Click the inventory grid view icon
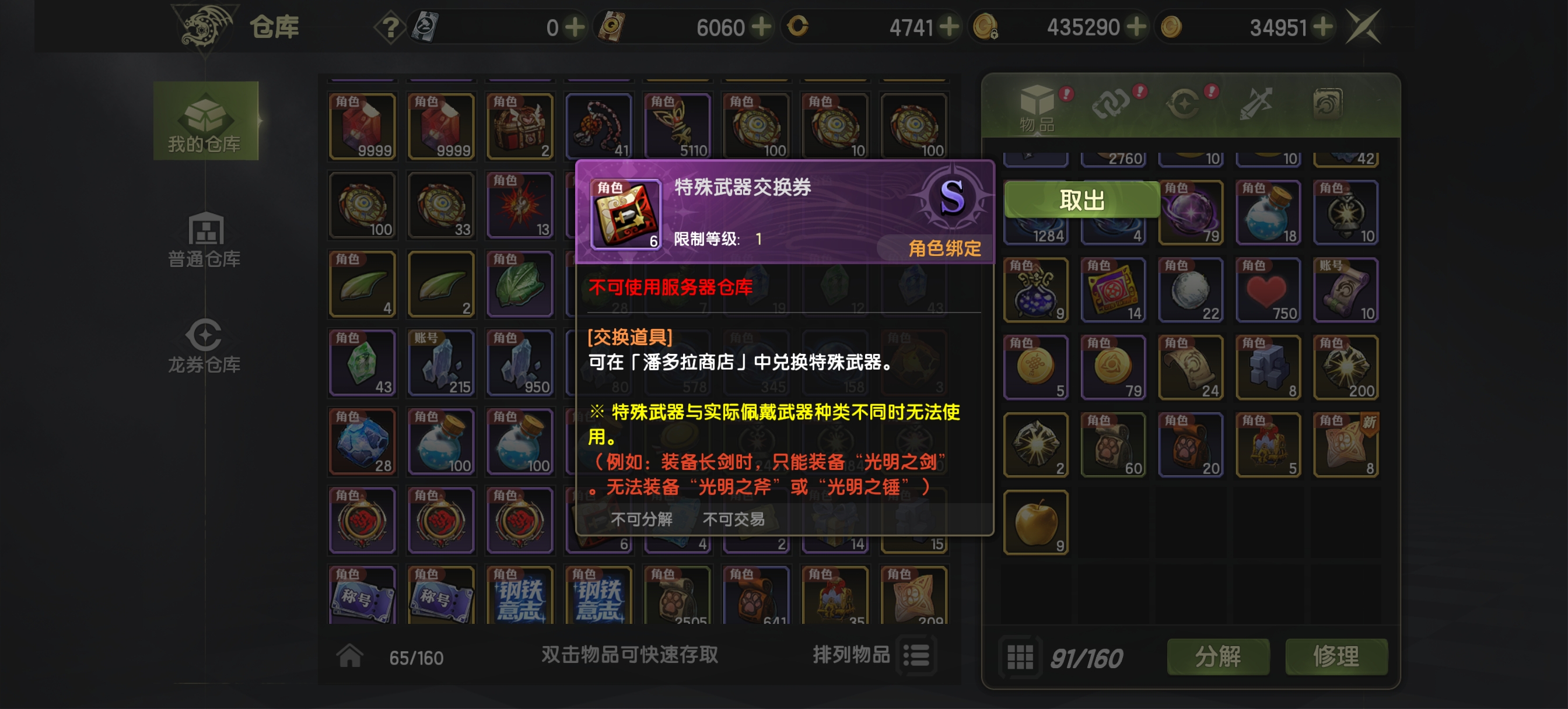1568x709 pixels. [x=1020, y=657]
